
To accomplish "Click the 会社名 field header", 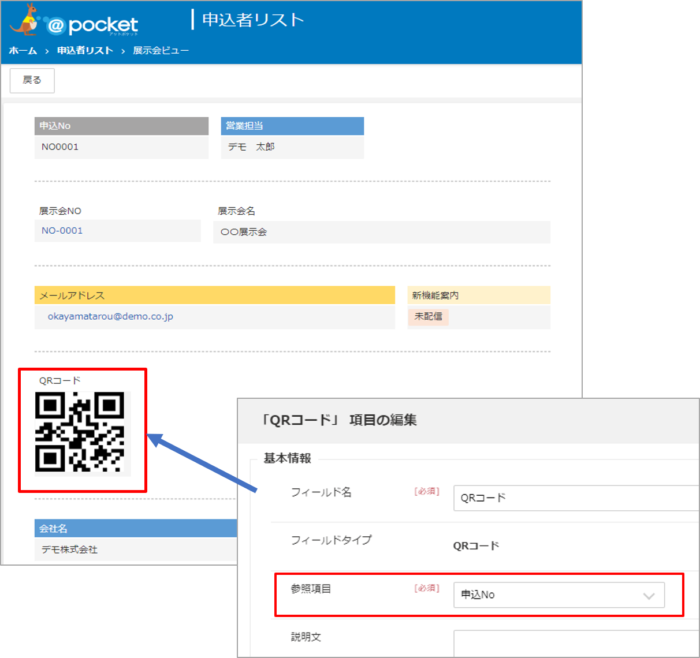I will point(136,528).
